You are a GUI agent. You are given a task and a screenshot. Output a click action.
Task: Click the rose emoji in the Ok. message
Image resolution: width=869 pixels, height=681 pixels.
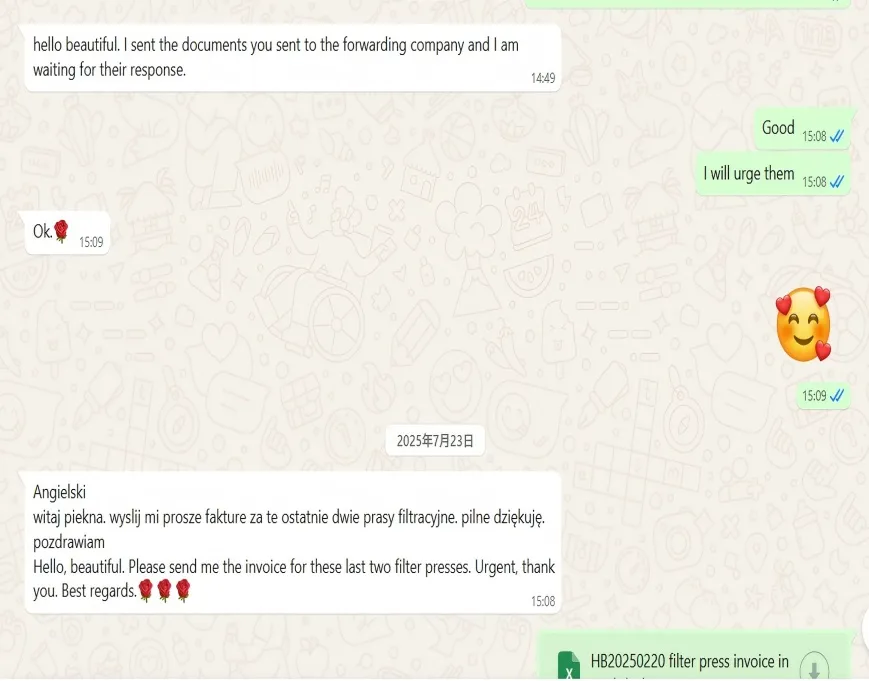click(61, 231)
